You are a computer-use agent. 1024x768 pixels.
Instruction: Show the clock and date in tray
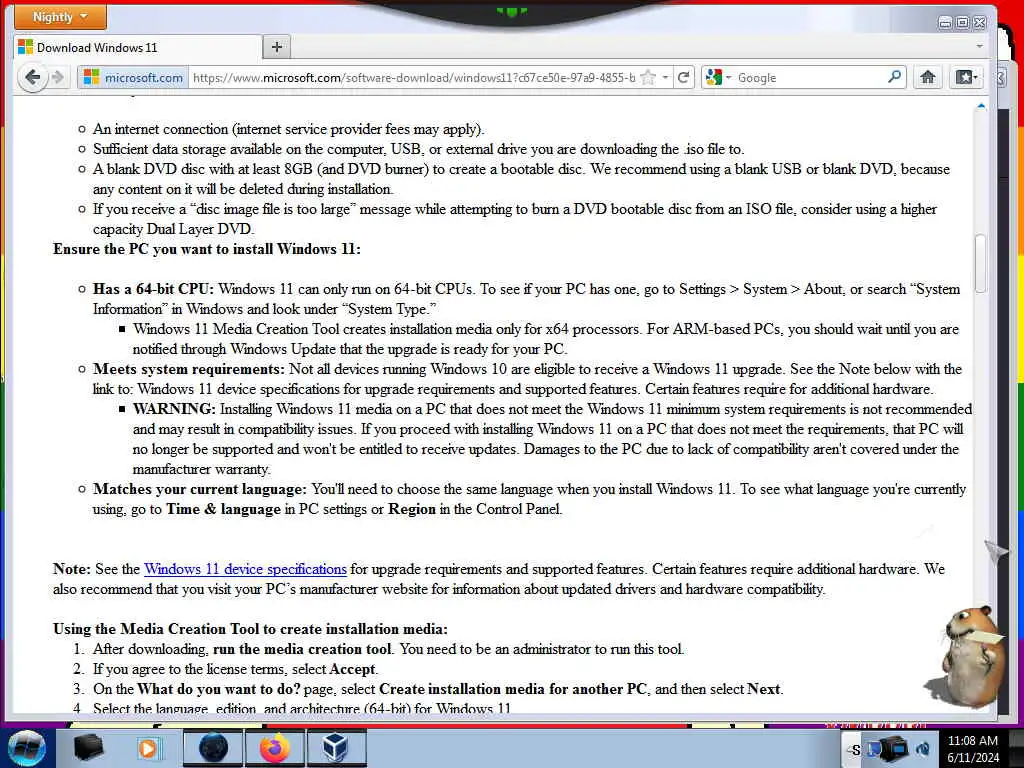[x=972, y=749]
